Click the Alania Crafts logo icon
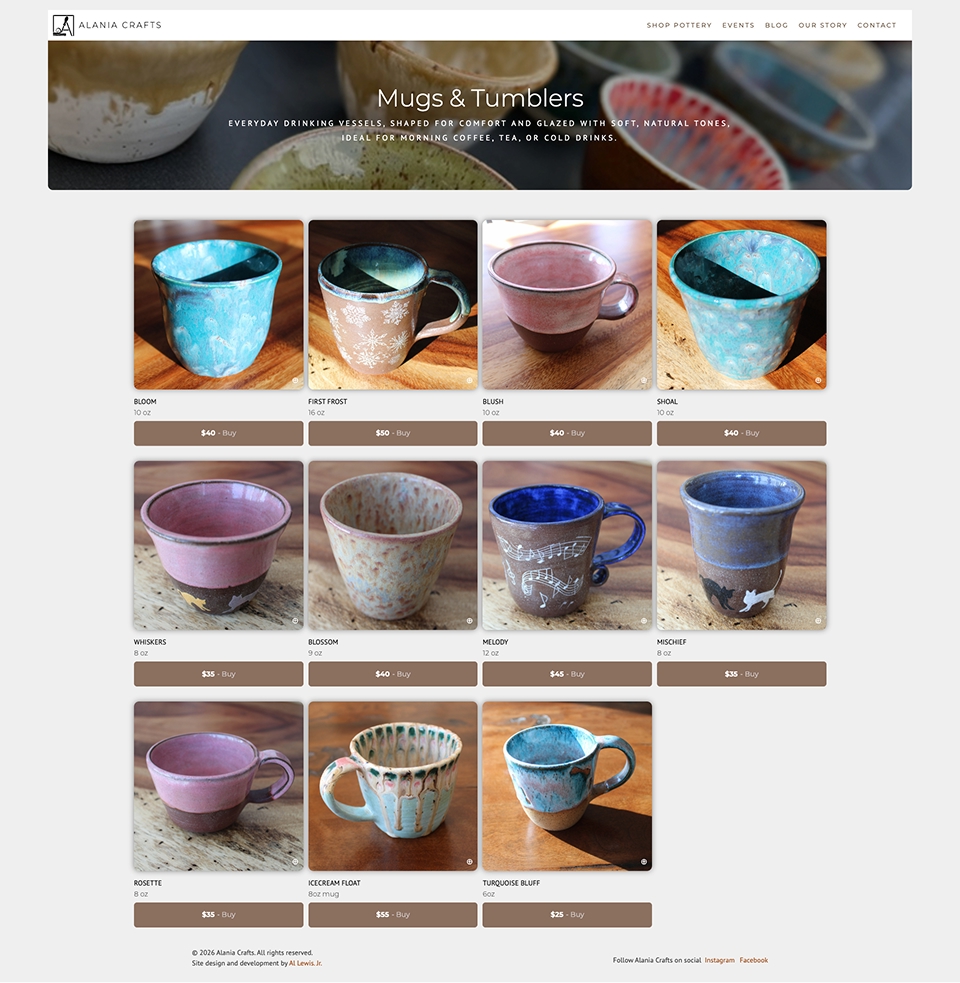960x983 pixels. 63,25
